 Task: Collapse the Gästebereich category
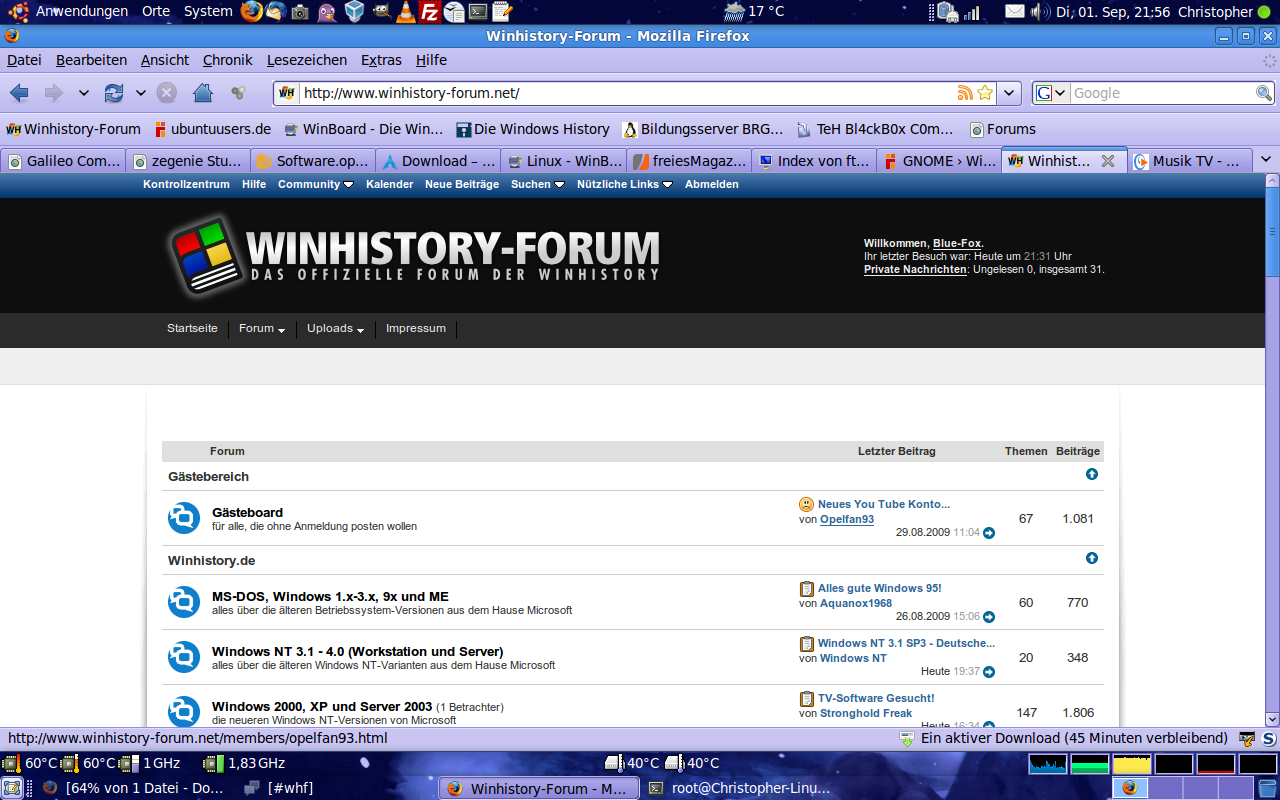point(1092,474)
